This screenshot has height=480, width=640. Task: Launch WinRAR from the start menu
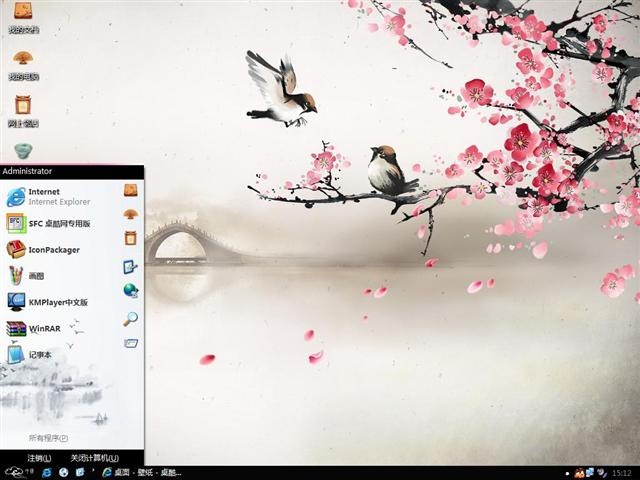[x=33, y=328]
